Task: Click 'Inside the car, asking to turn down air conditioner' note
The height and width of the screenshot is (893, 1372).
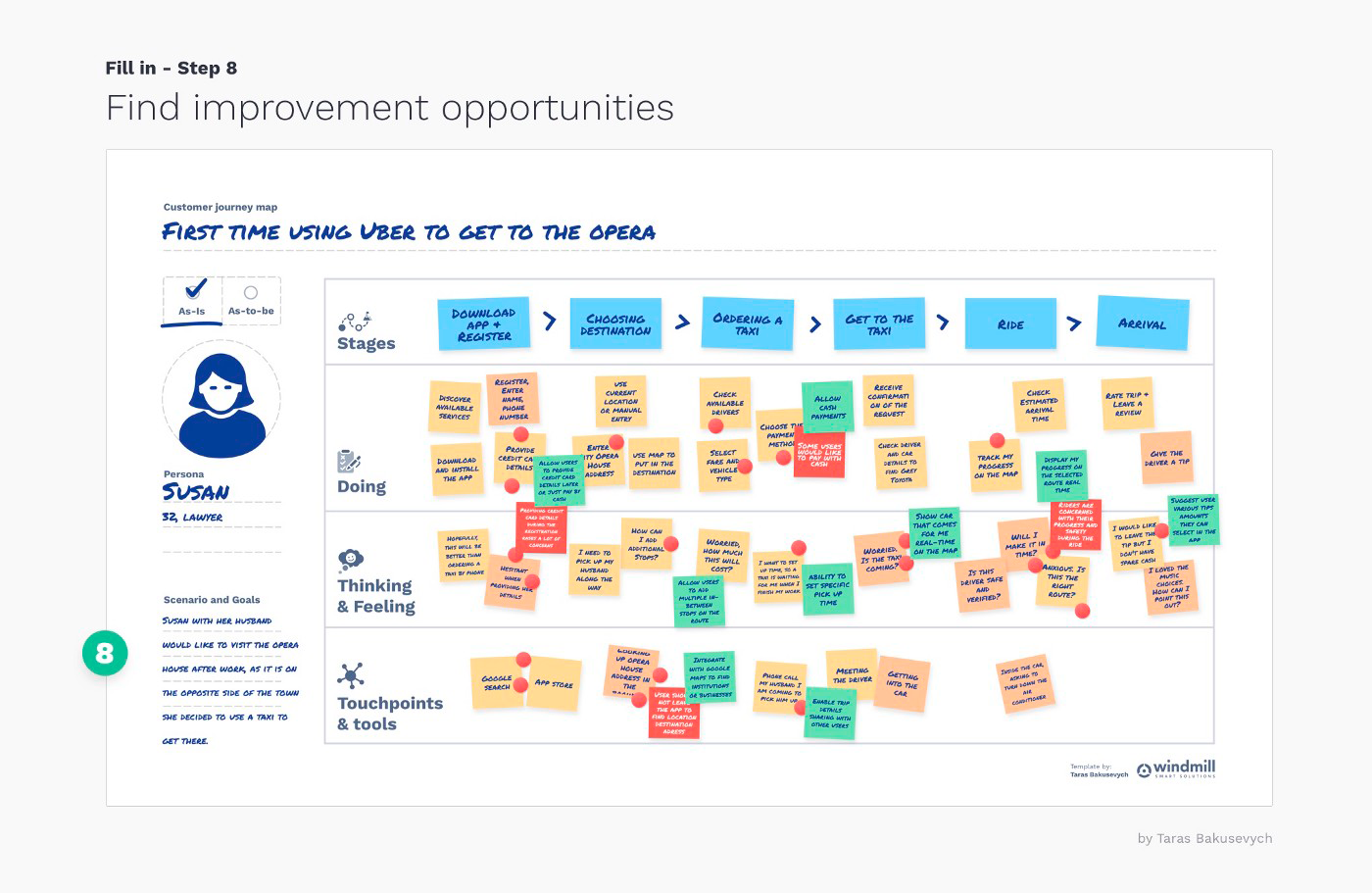Action: 1027,684
